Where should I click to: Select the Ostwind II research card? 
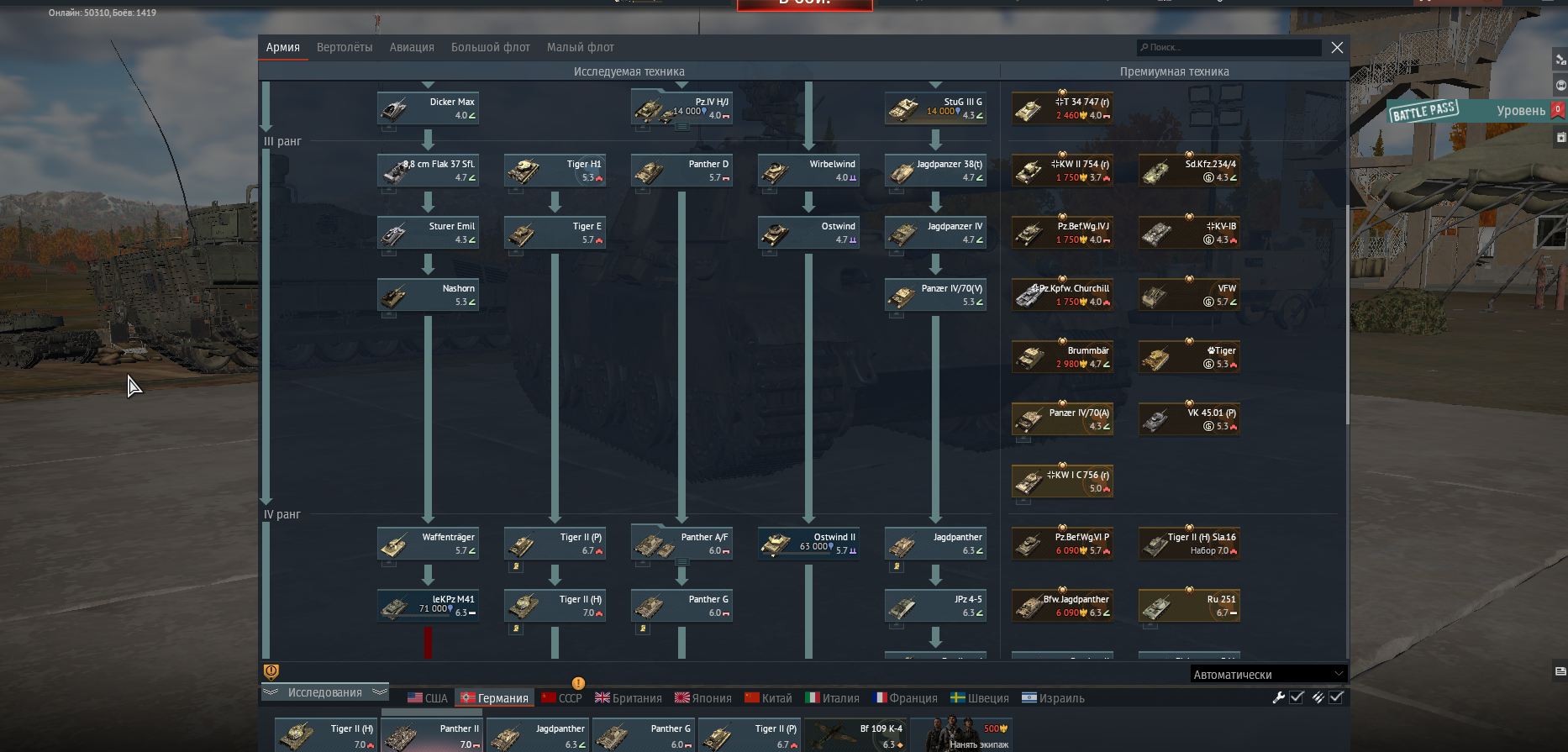point(808,544)
